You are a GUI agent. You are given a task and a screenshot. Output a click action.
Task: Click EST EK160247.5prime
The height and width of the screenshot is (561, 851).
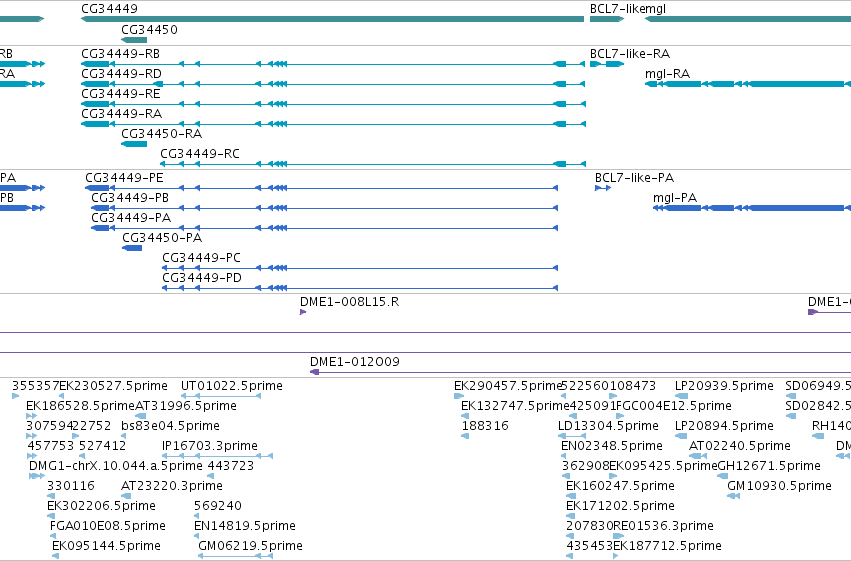pyautogui.click(x=620, y=486)
